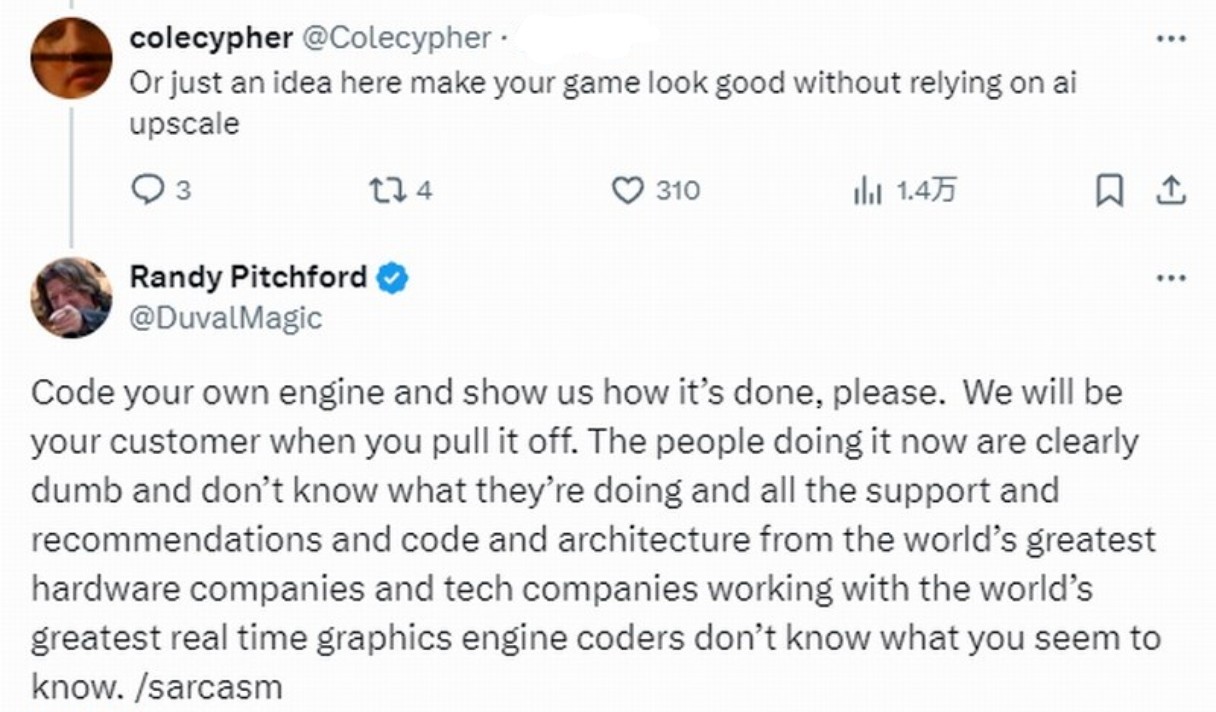This screenshot has width=1216, height=712.
Task: Click the 310 likes count
Action: point(678,190)
